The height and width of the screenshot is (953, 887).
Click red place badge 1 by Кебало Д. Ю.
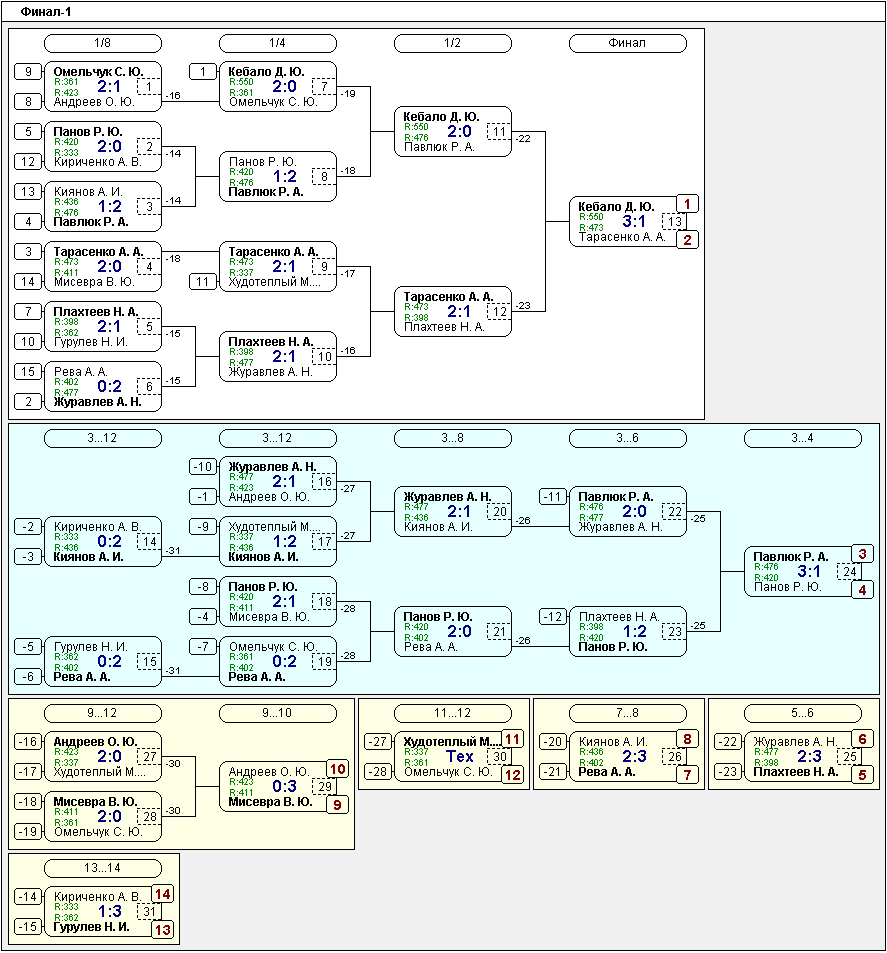pyautogui.click(x=688, y=204)
